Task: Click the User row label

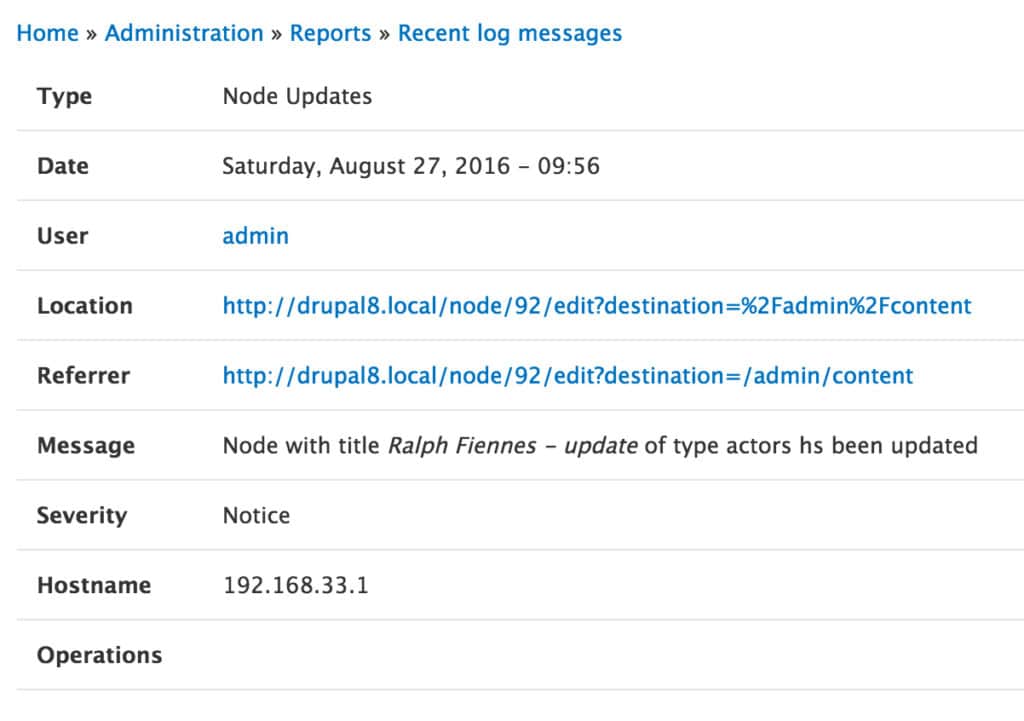Action: 62,236
